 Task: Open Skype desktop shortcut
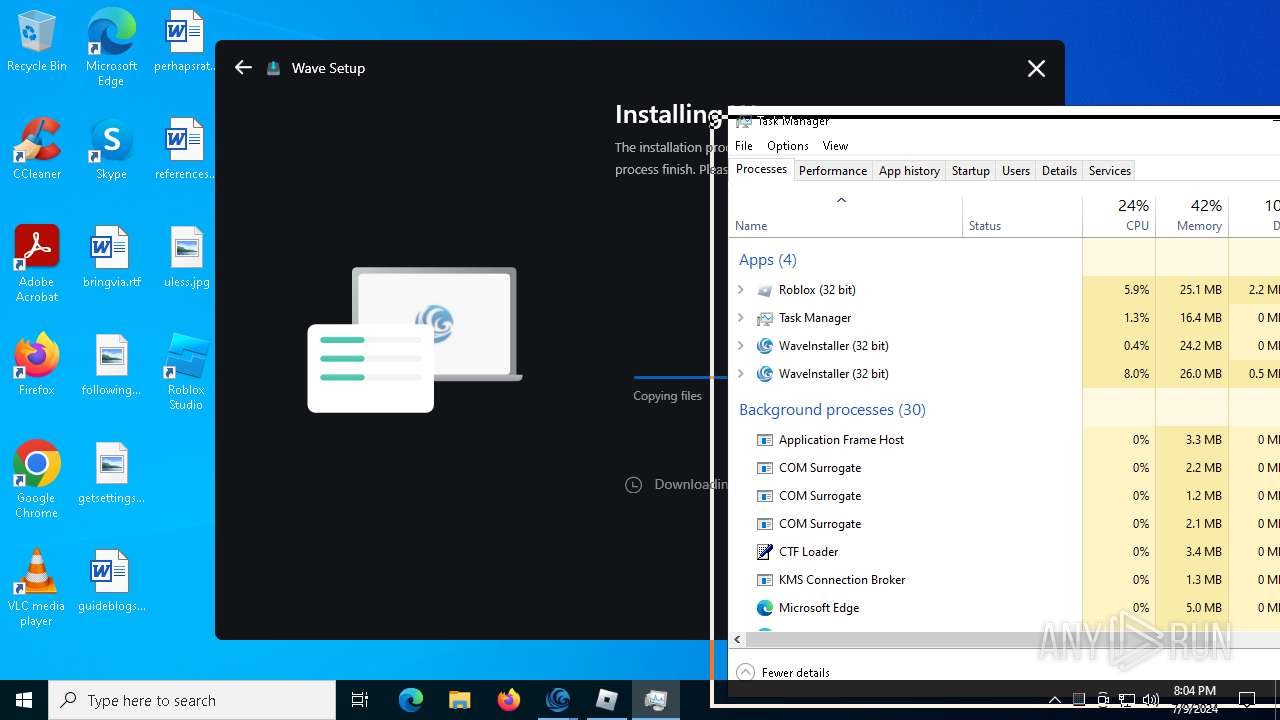pyautogui.click(x=111, y=150)
